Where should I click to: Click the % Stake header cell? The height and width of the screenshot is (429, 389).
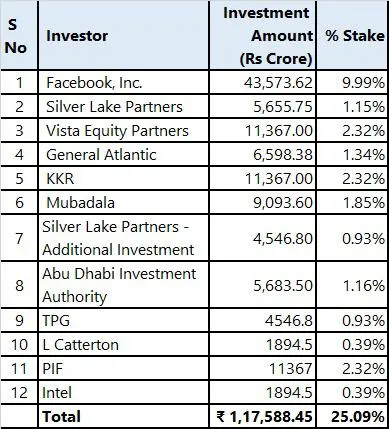(352, 35)
